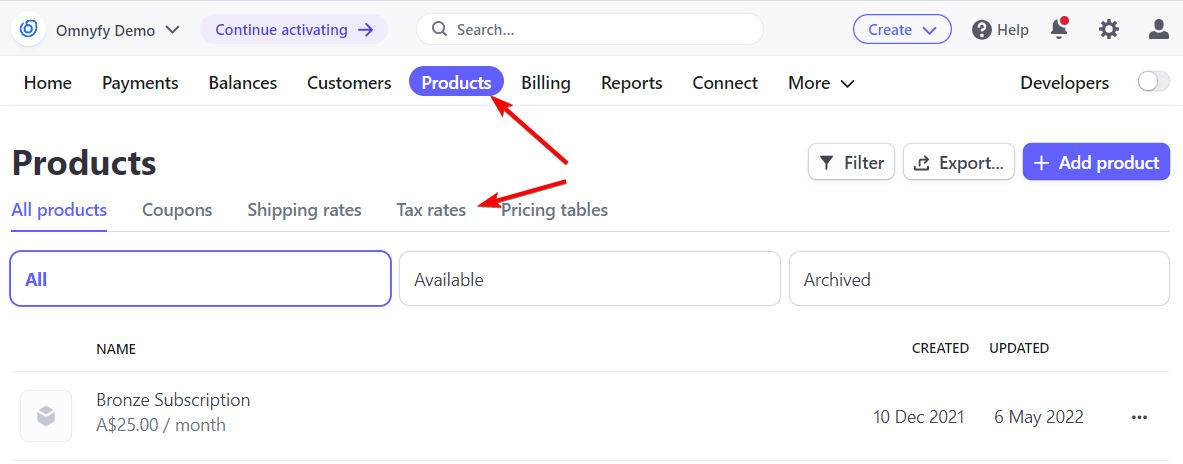Select the Available filter option
This screenshot has width=1183, height=464.
click(589, 279)
